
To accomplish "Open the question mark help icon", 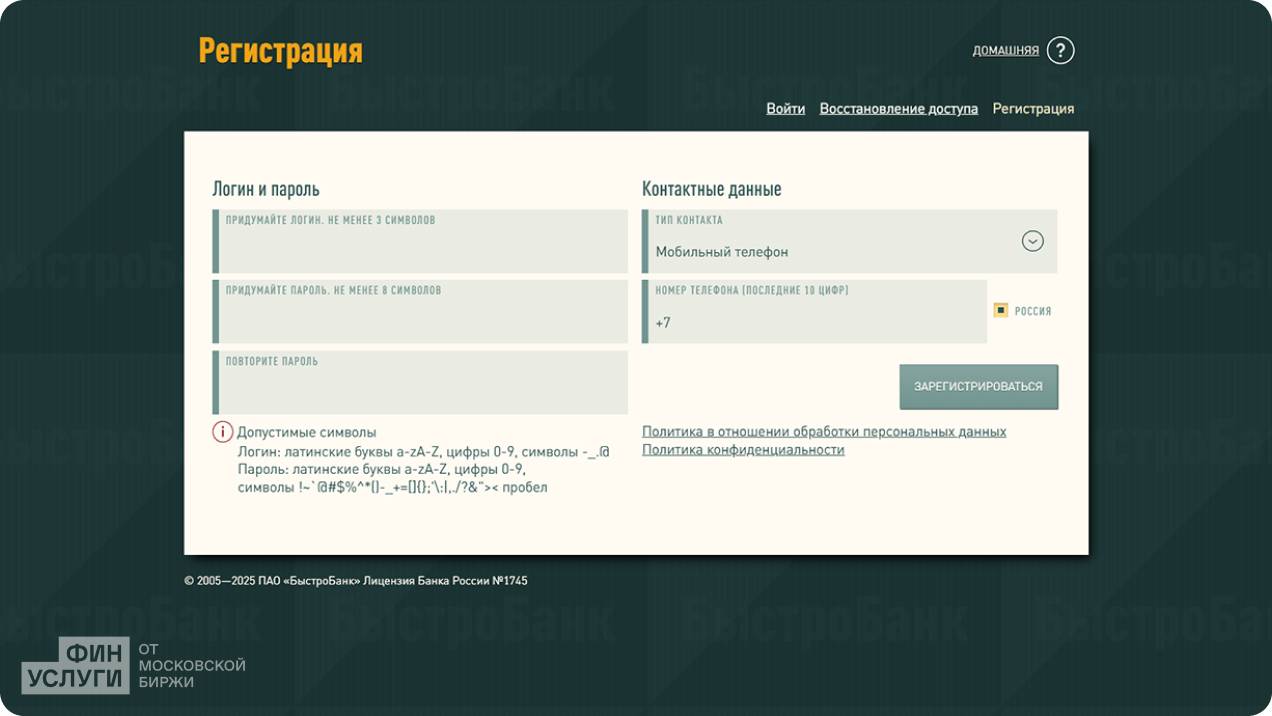I will (x=1060, y=50).
